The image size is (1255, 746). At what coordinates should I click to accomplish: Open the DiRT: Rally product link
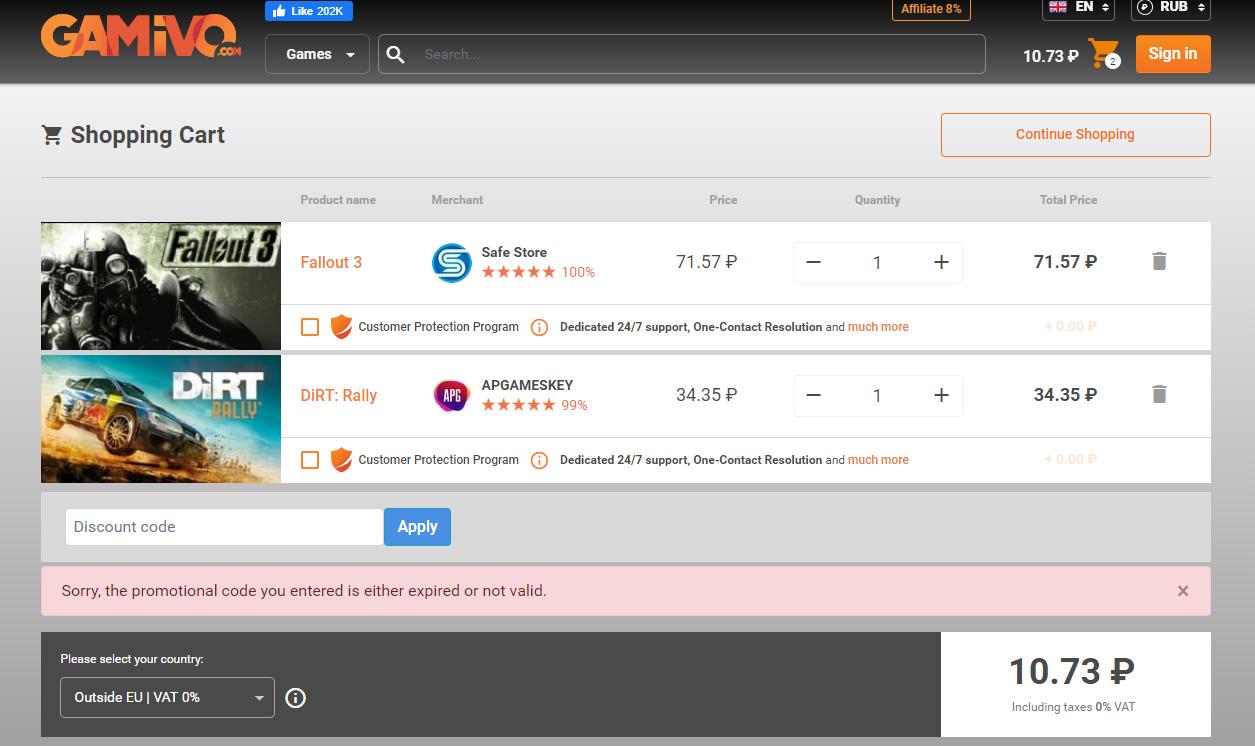pyautogui.click(x=339, y=395)
